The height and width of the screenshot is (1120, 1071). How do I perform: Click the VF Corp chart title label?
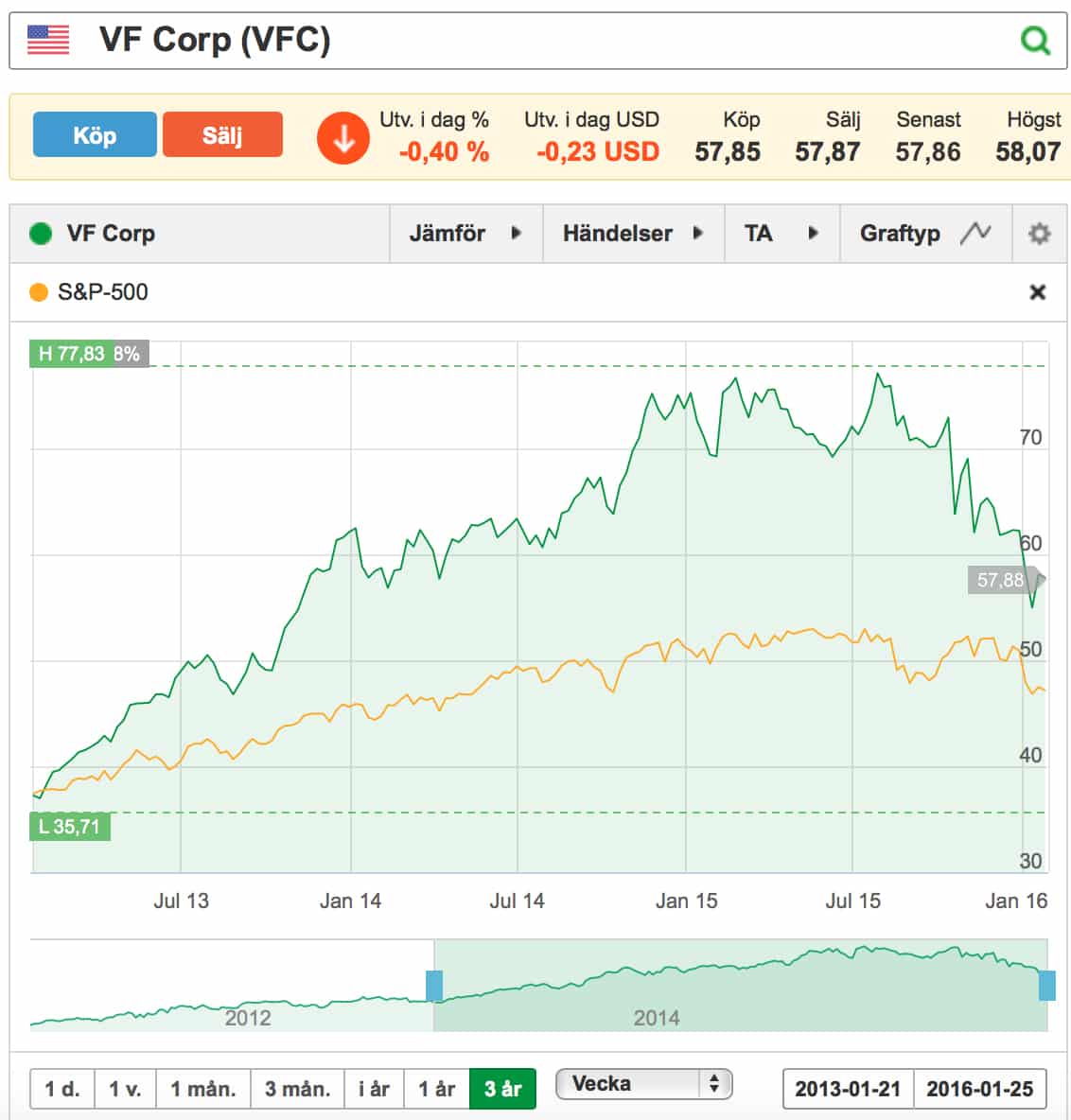(x=111, y=234)
